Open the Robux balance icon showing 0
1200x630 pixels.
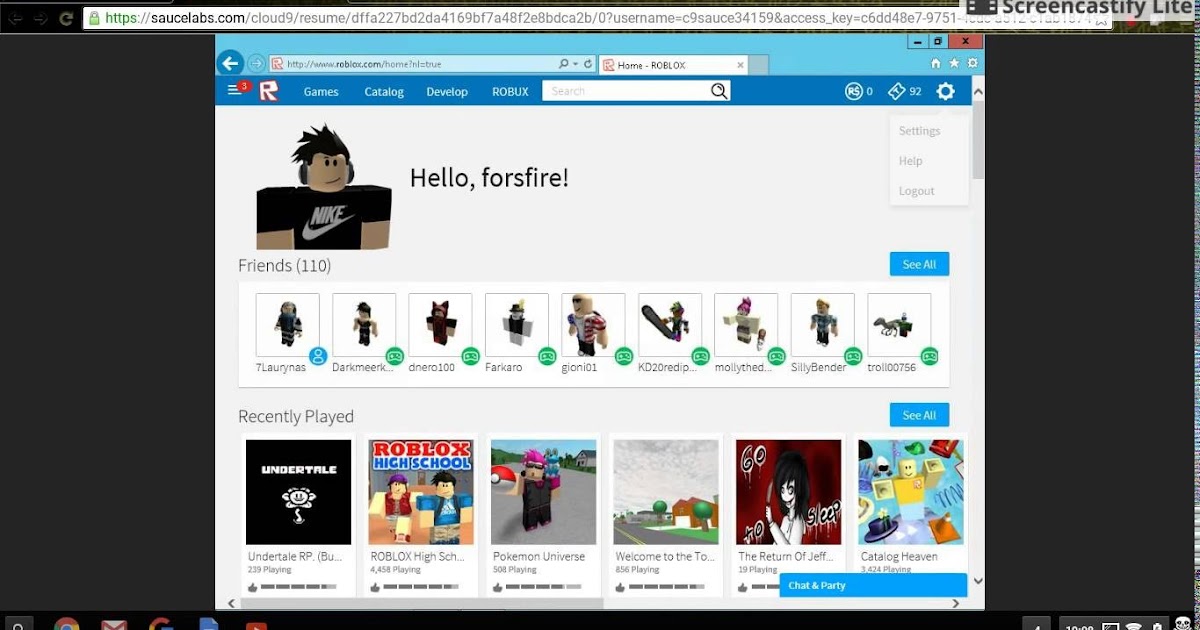pyautogui.click(x=853, y=91)
